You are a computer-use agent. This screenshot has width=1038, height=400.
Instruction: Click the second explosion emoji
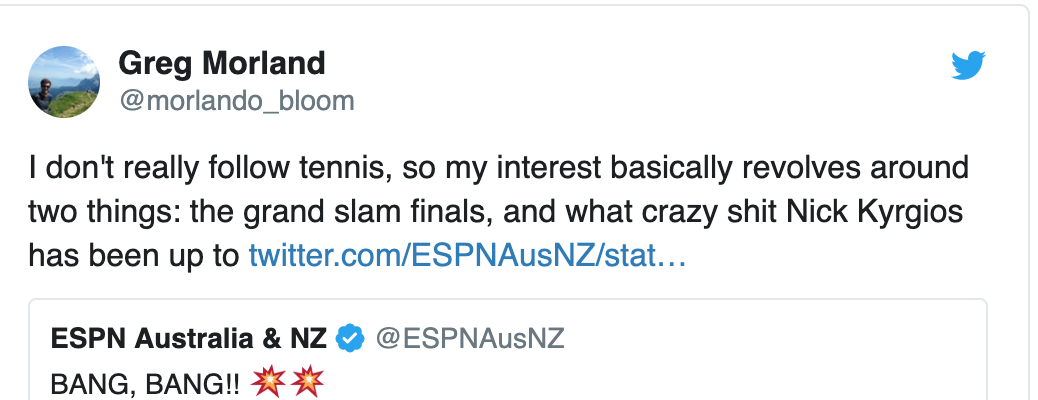point(308,382)
